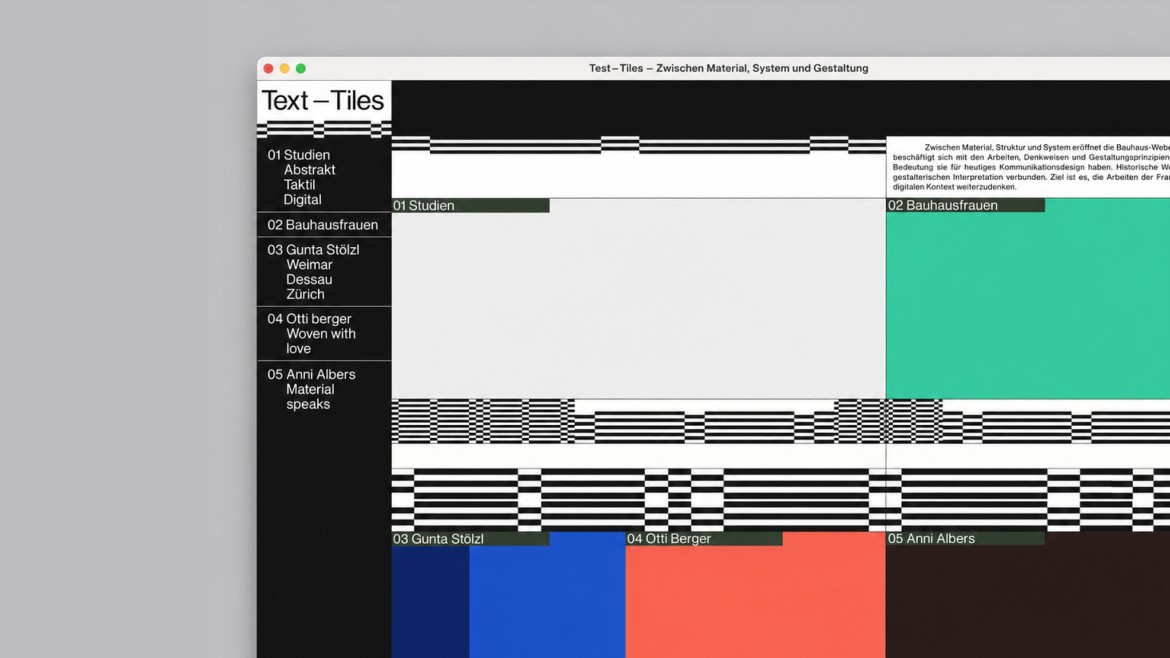Select Zürich under Gunta Stölzl
This screenshot has width=1170, height=658.
(x=305, y=295)
